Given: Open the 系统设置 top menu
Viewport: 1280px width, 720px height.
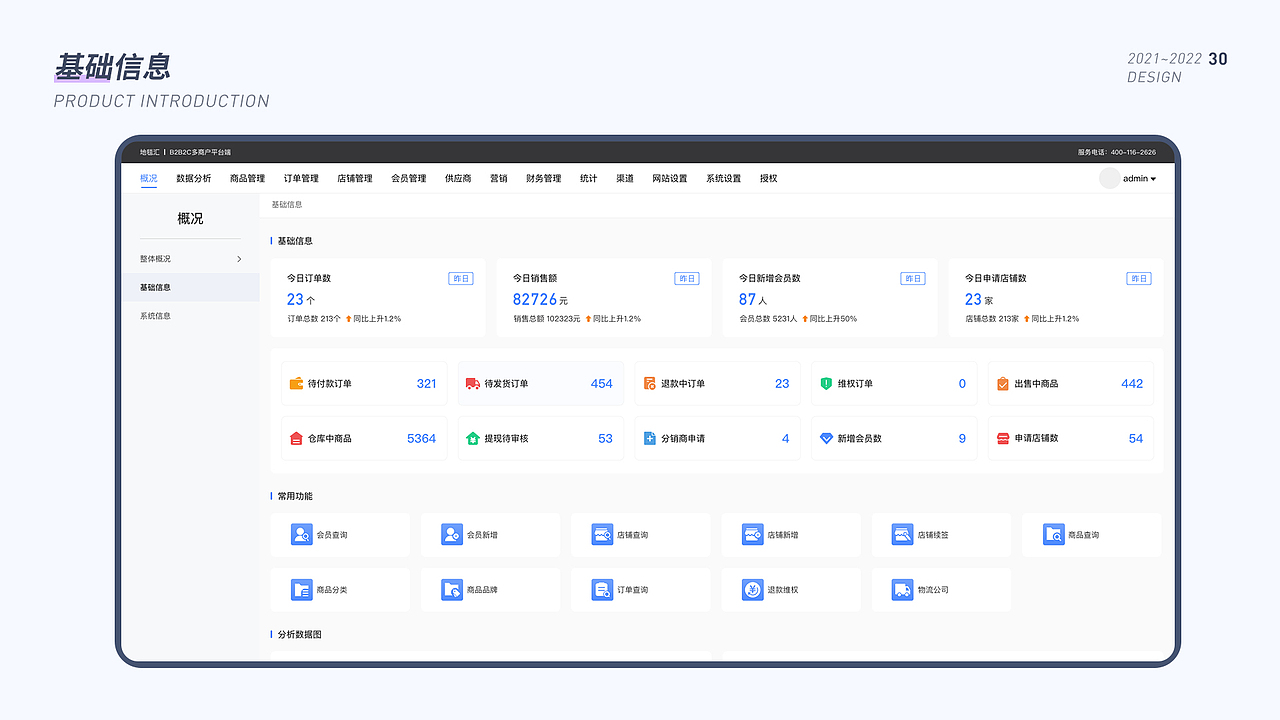Looking at the screenshot, I should tap(724, 179).
